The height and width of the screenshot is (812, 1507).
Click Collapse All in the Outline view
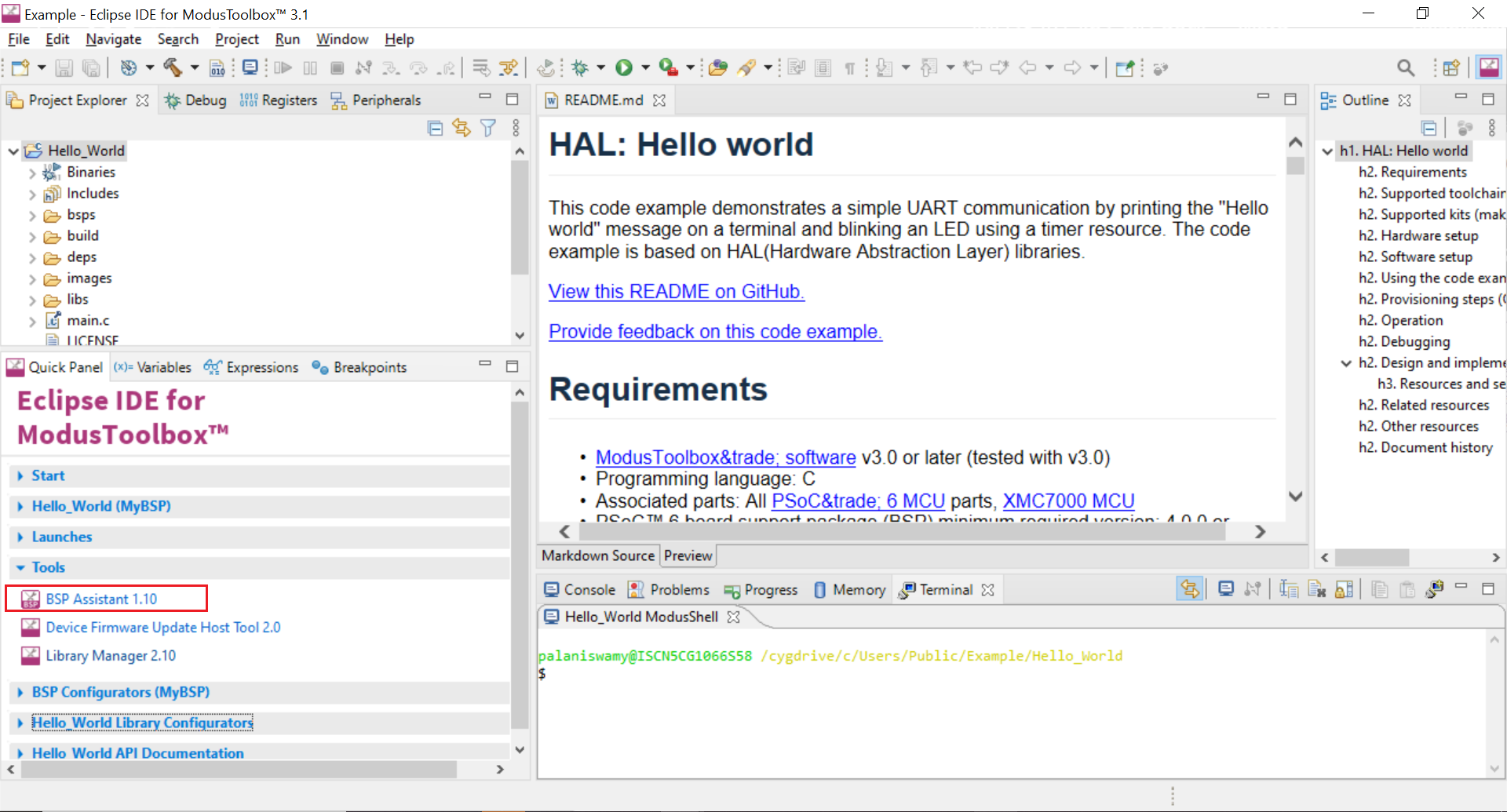pyautogui.click(x=1429, y=128)
